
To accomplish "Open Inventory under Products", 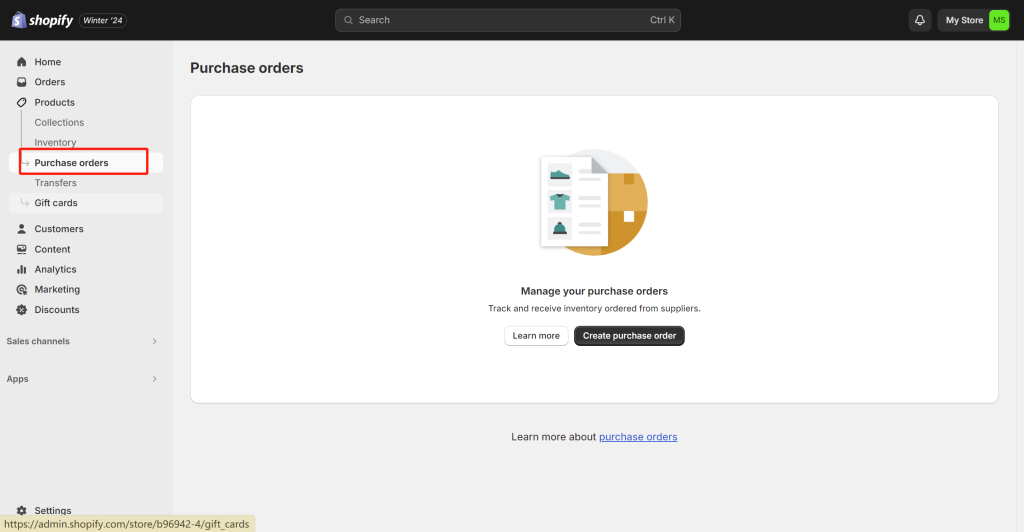I will click(x=56, y=142).
